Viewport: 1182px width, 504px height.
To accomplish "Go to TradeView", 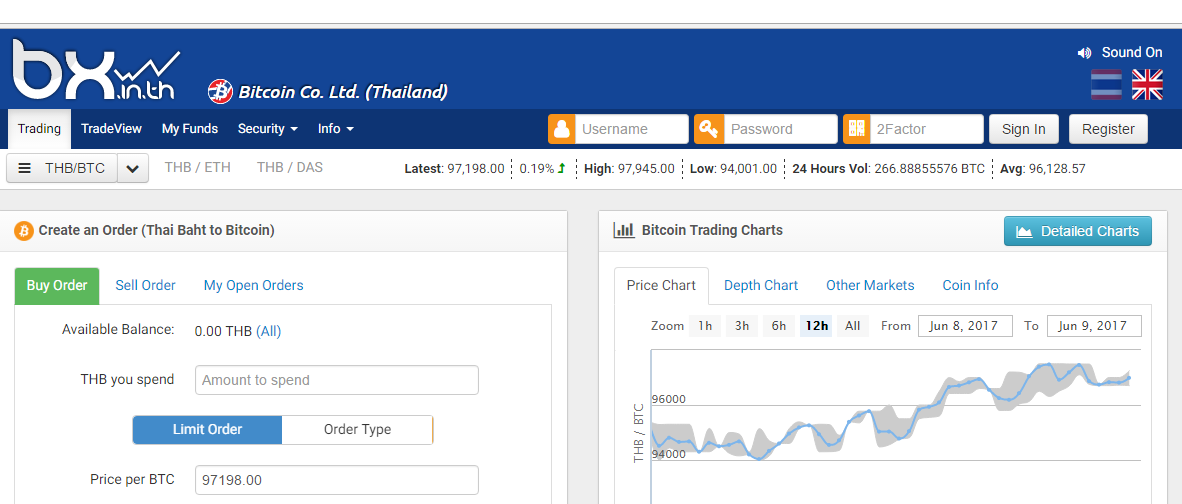I will 112,129.
